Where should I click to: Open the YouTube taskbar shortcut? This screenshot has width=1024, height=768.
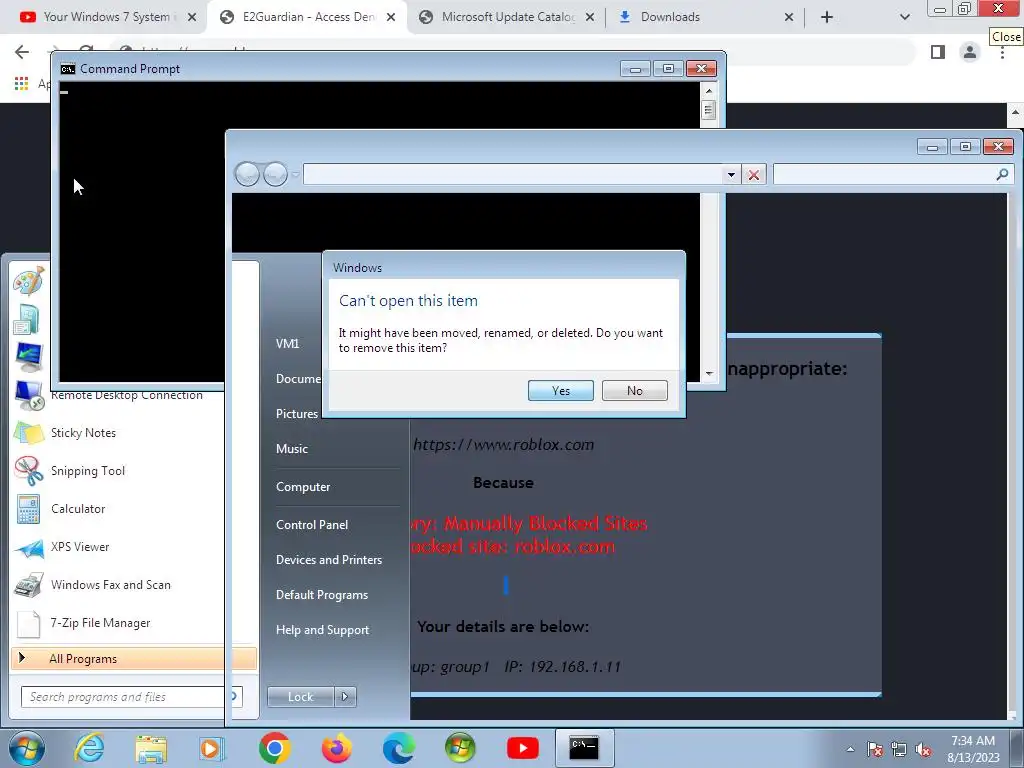pyautogui.click(x=522, y=748)
